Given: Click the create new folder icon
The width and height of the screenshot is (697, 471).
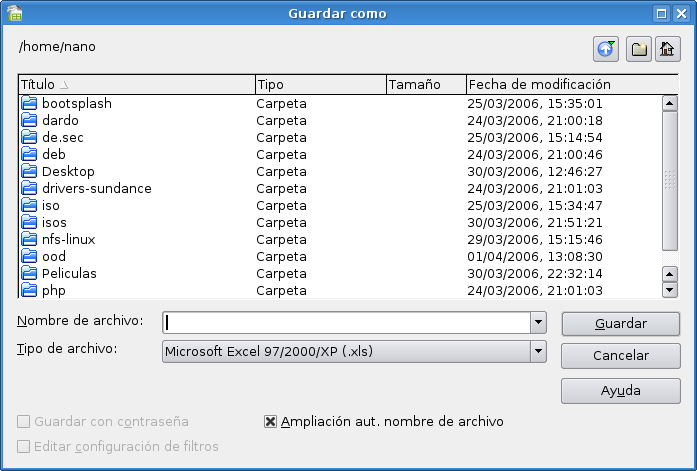Looking at the screenshot, I should [x=638, y=49].
